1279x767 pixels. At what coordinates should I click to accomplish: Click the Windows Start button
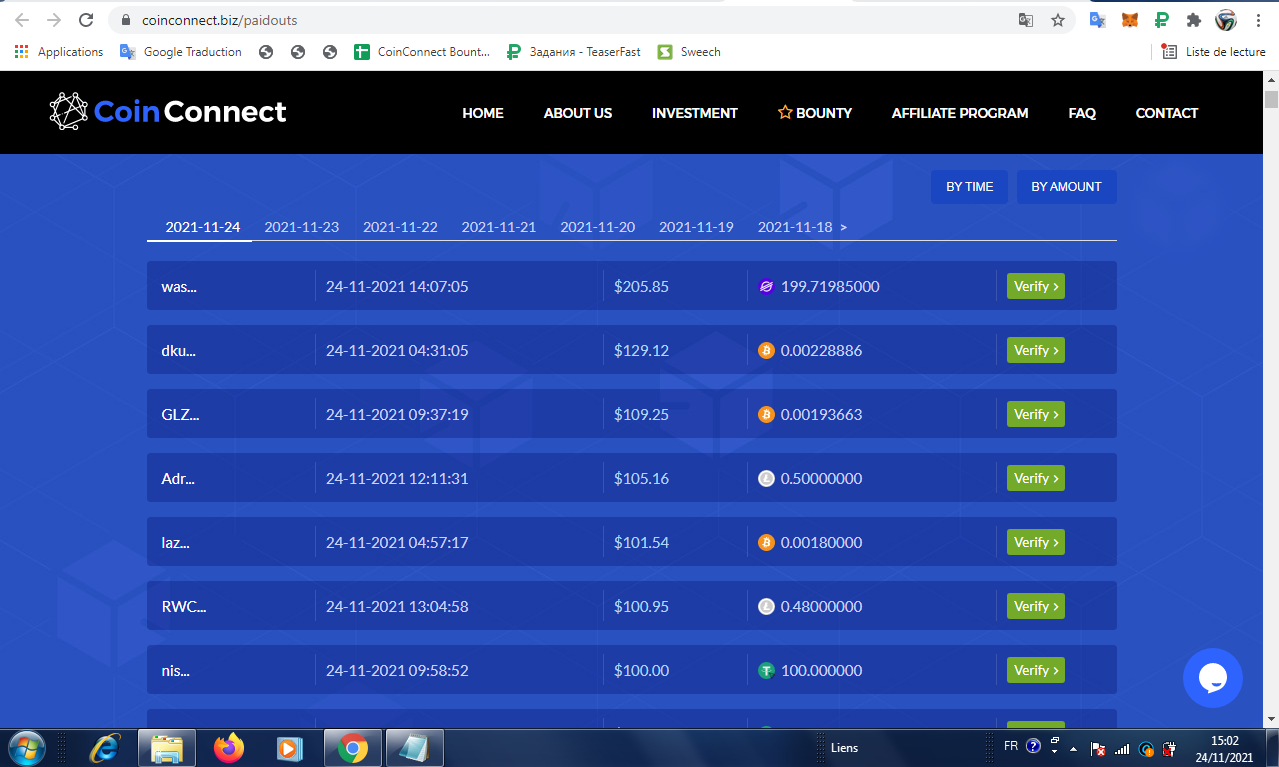click(x=25, y=747)
